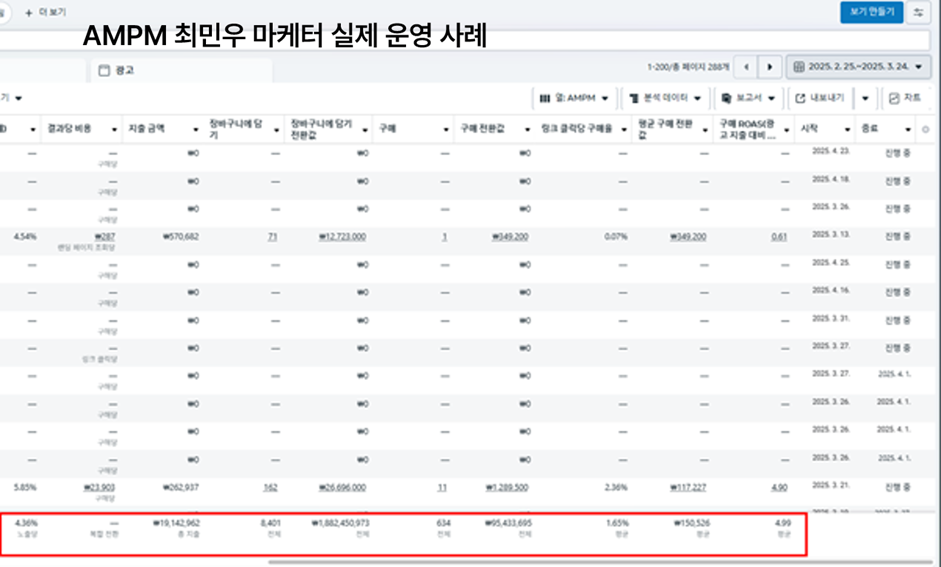Click the 내보내기 export icon
The width and height of the screenshot is (941, 567).
click(800, 98)
